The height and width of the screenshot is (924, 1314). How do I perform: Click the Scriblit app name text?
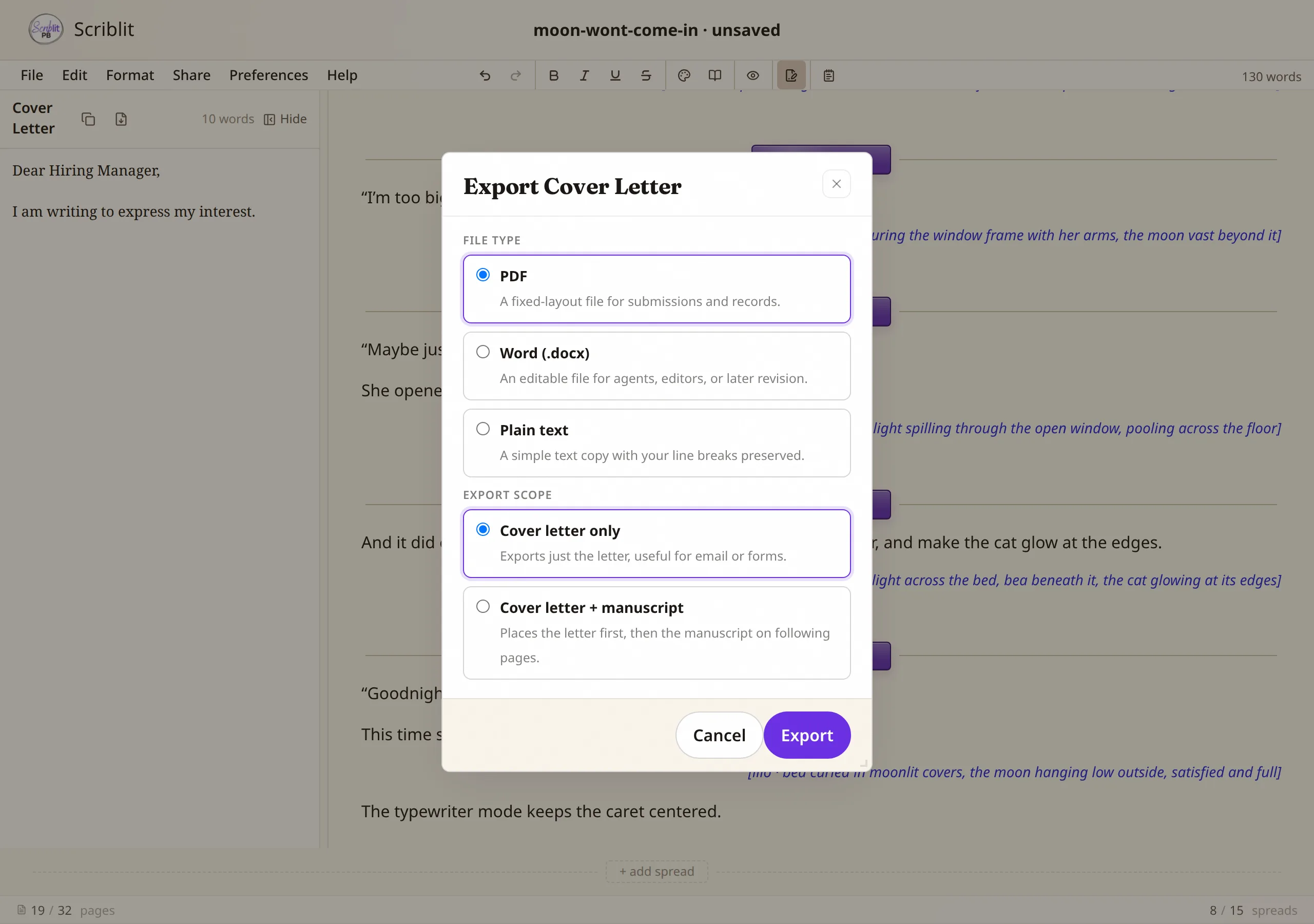[104, 29]
